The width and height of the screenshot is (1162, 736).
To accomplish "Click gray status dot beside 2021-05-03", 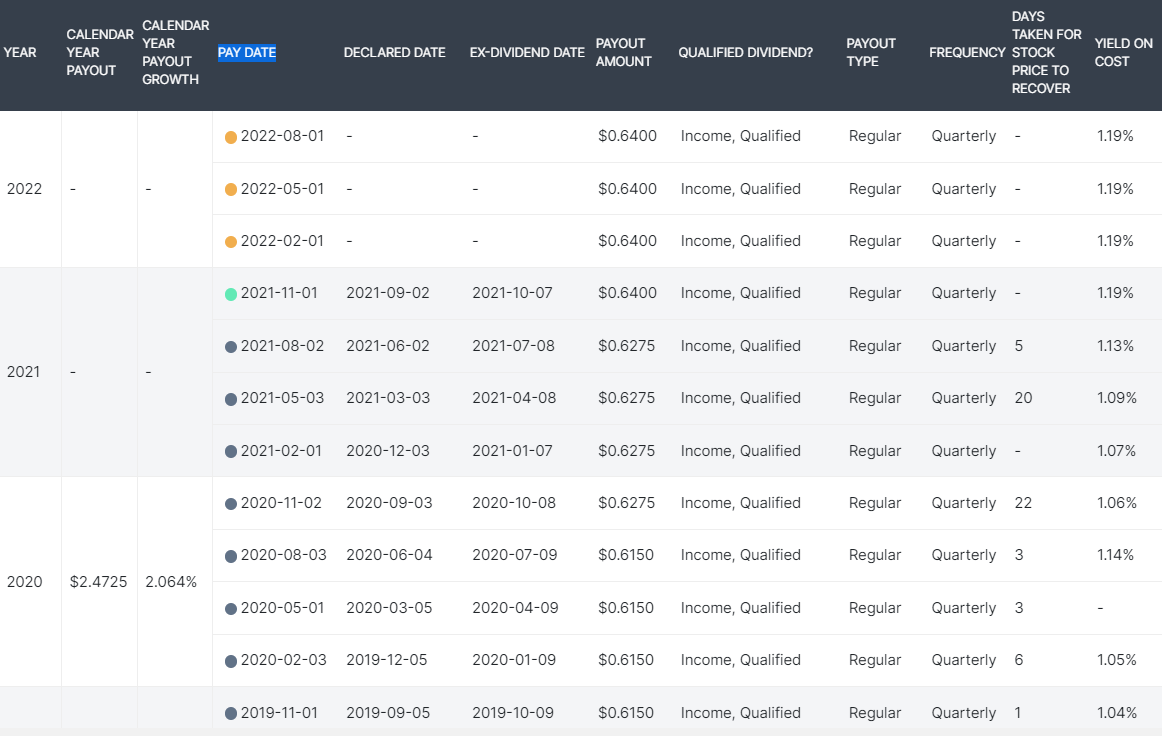I will [x=230, y=399].
